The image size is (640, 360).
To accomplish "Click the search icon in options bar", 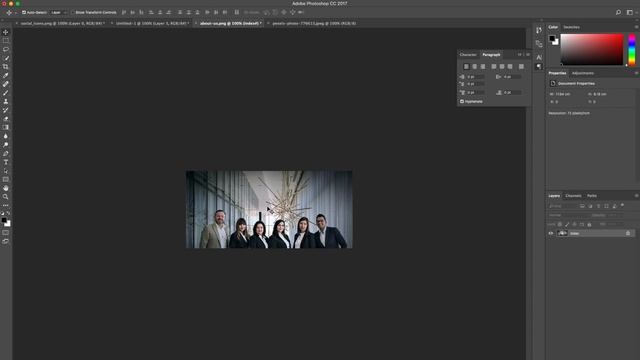I will click(618, 12).
